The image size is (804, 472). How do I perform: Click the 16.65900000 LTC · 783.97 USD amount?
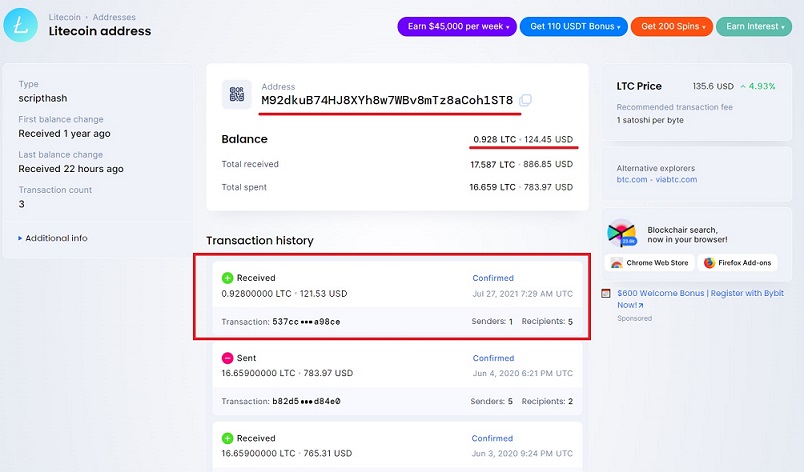[x=287, y=373]
